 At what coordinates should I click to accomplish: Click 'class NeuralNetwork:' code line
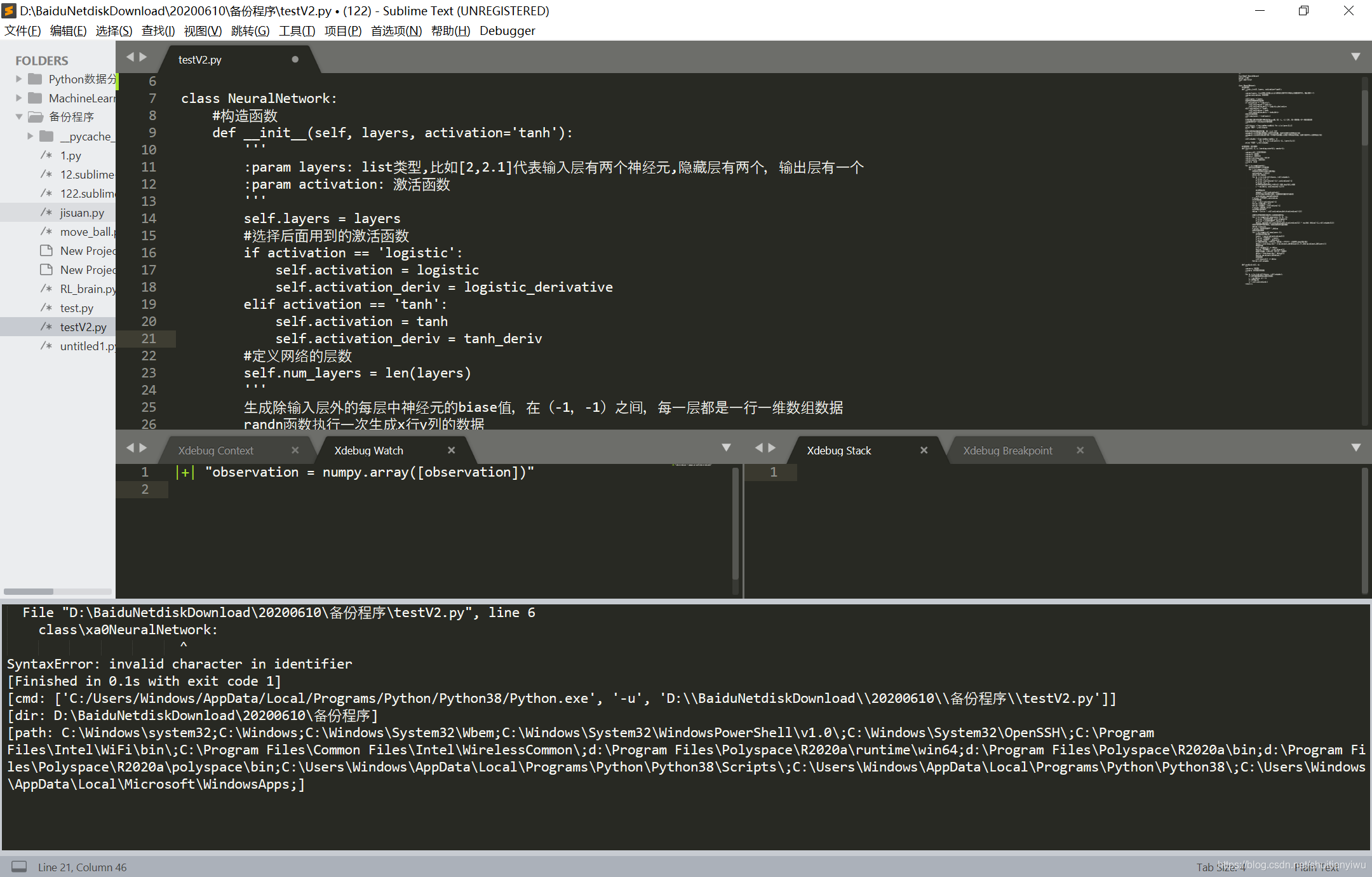(259, 99)
